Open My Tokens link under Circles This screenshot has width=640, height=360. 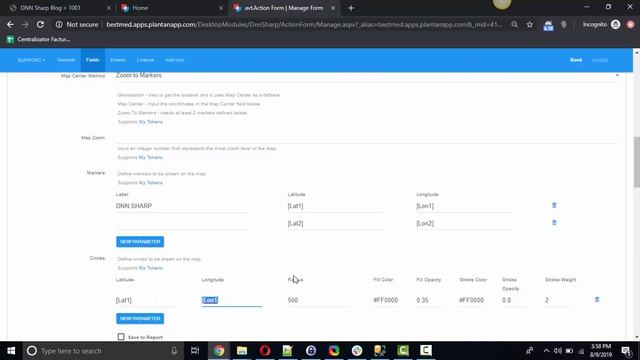(x=151, y=268)
